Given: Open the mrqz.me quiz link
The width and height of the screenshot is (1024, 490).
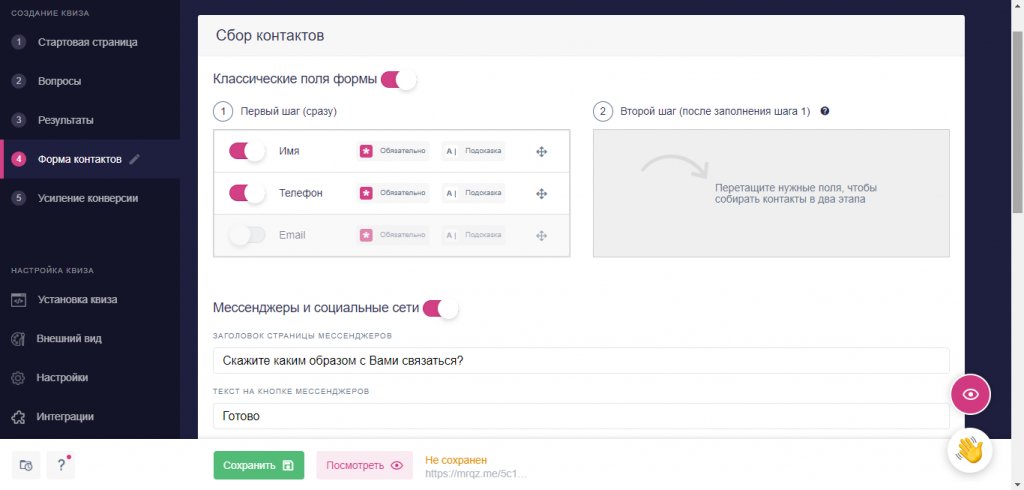Looking at the screenshot, I should click(476, 473).
